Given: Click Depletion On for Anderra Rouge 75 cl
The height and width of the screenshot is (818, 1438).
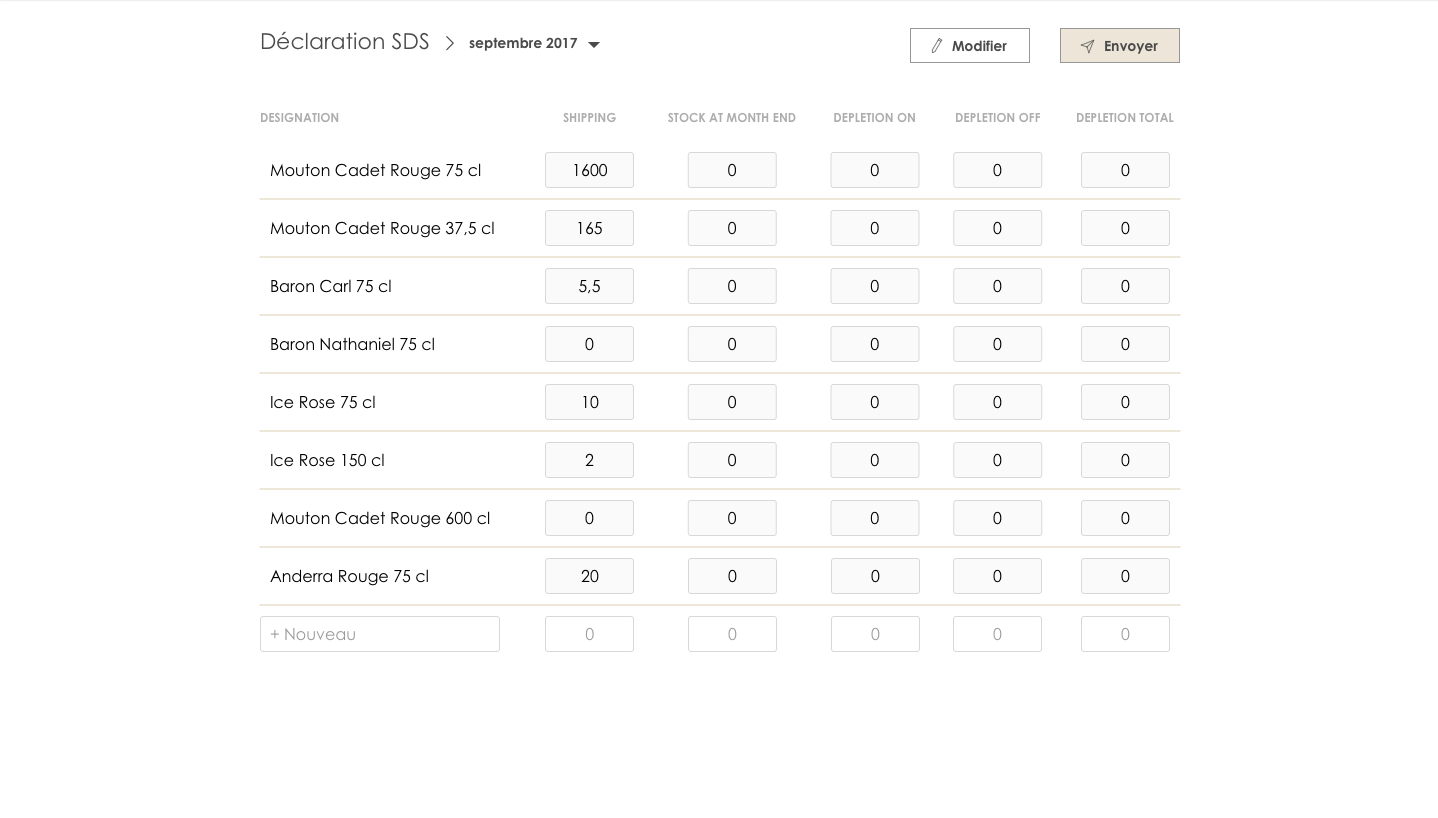Looking at the screenshot, I should point(875,576).
